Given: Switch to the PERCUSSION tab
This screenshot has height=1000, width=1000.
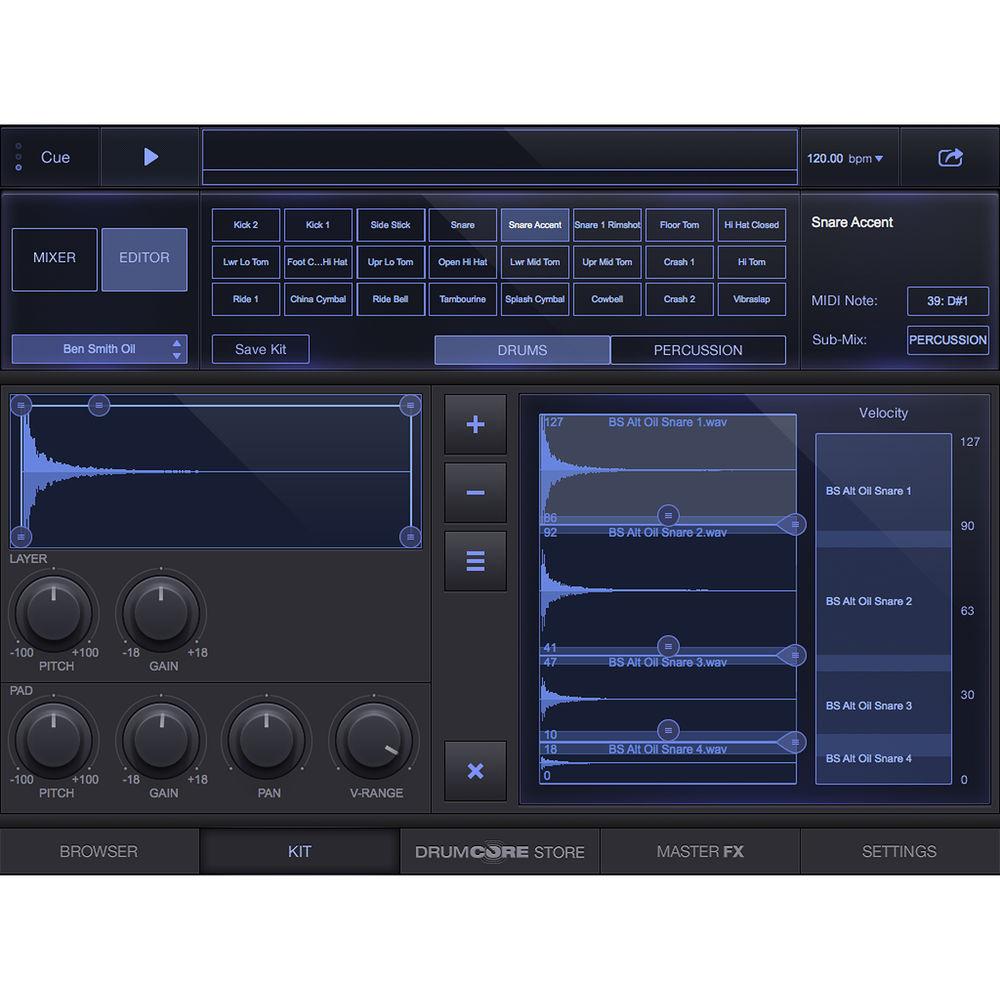Looking at the screenshot, I should coord(698,350).
